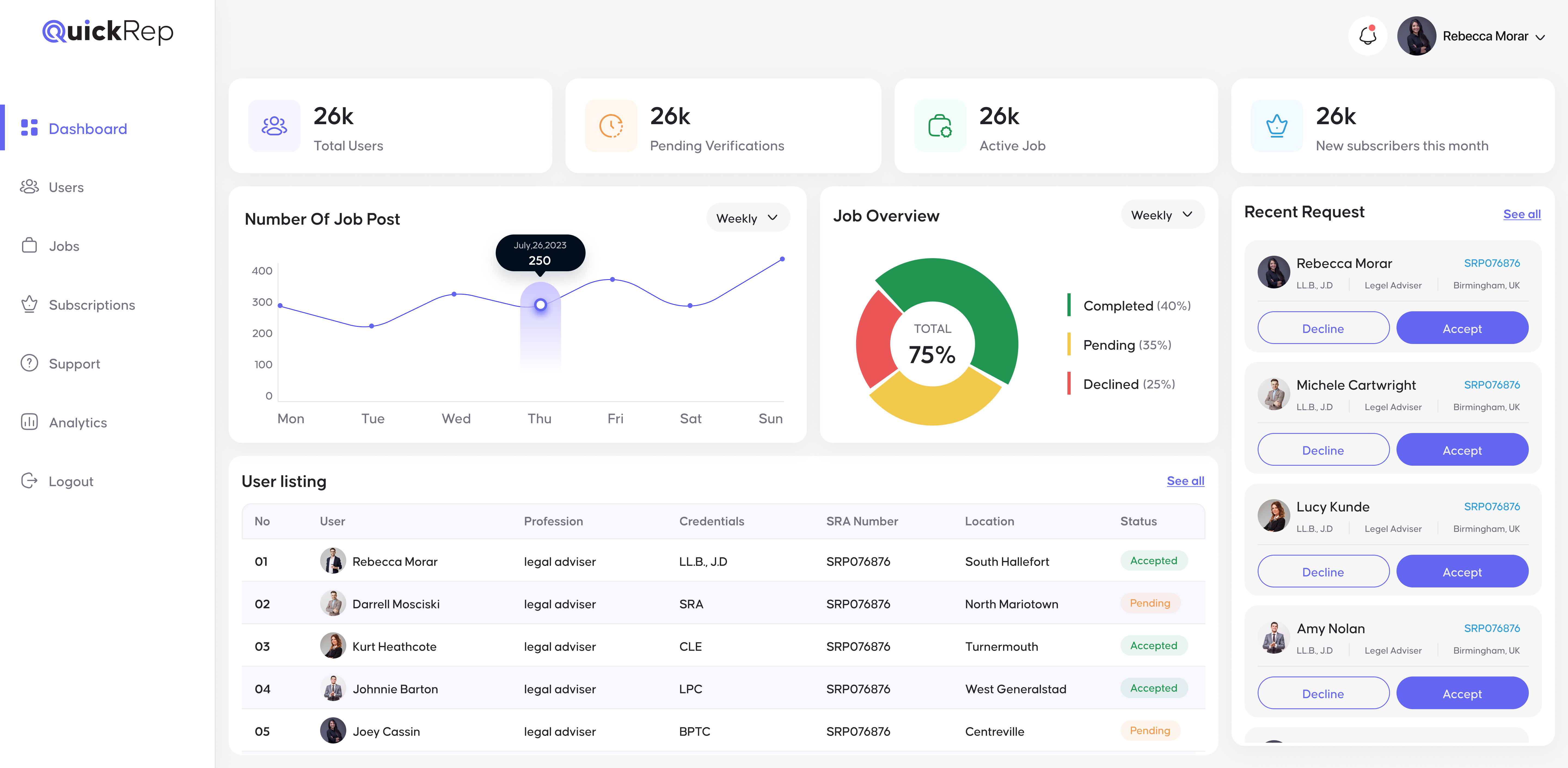
Task: Click the Logout exit icon in sidebar
Action: coord(29,481)
